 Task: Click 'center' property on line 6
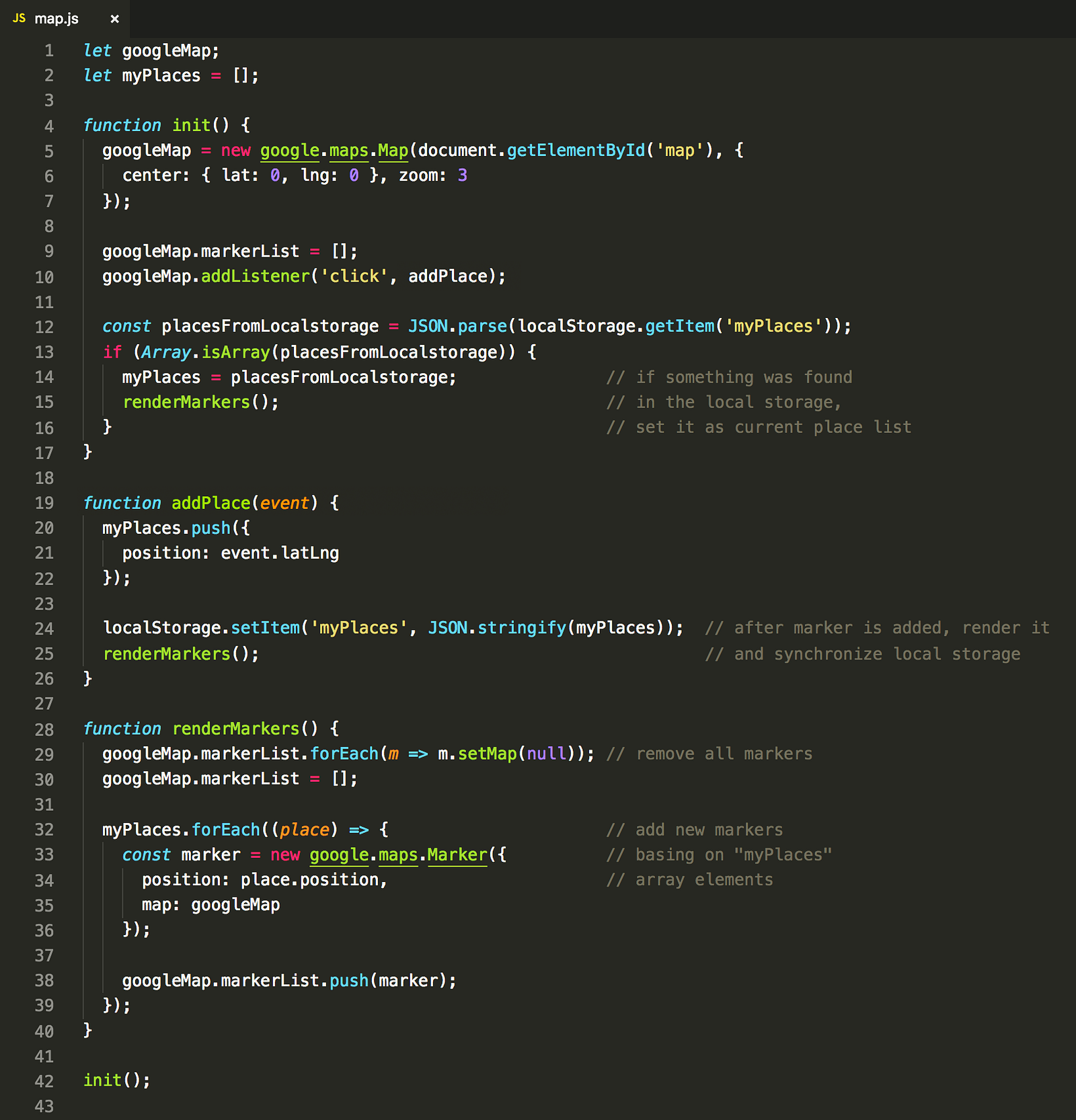click(x=151, y=175)
